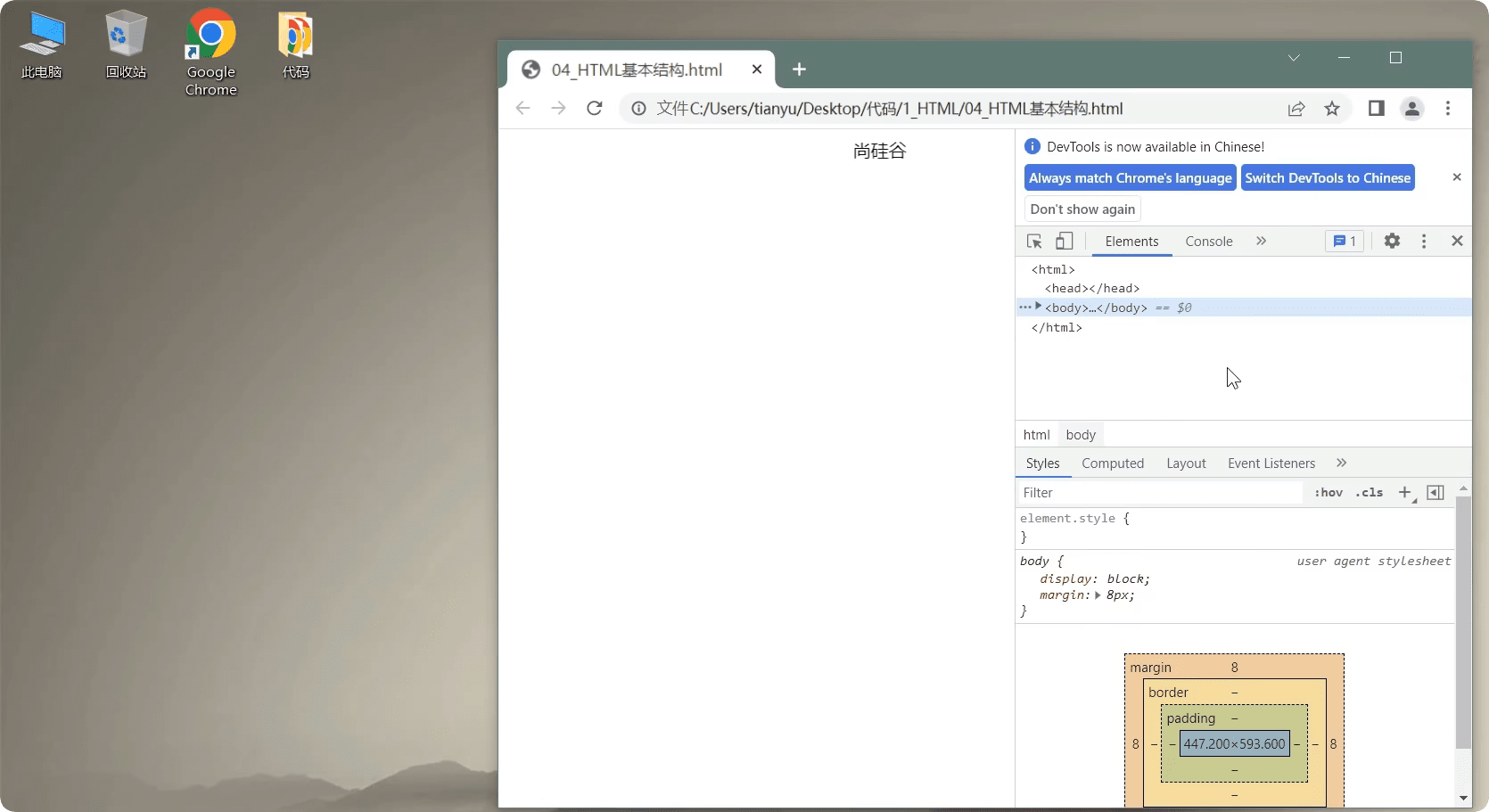Viewport: 1489px width, 812px height.
Task: Open the Chrome profile avatar
Action: coord(1412,109)
